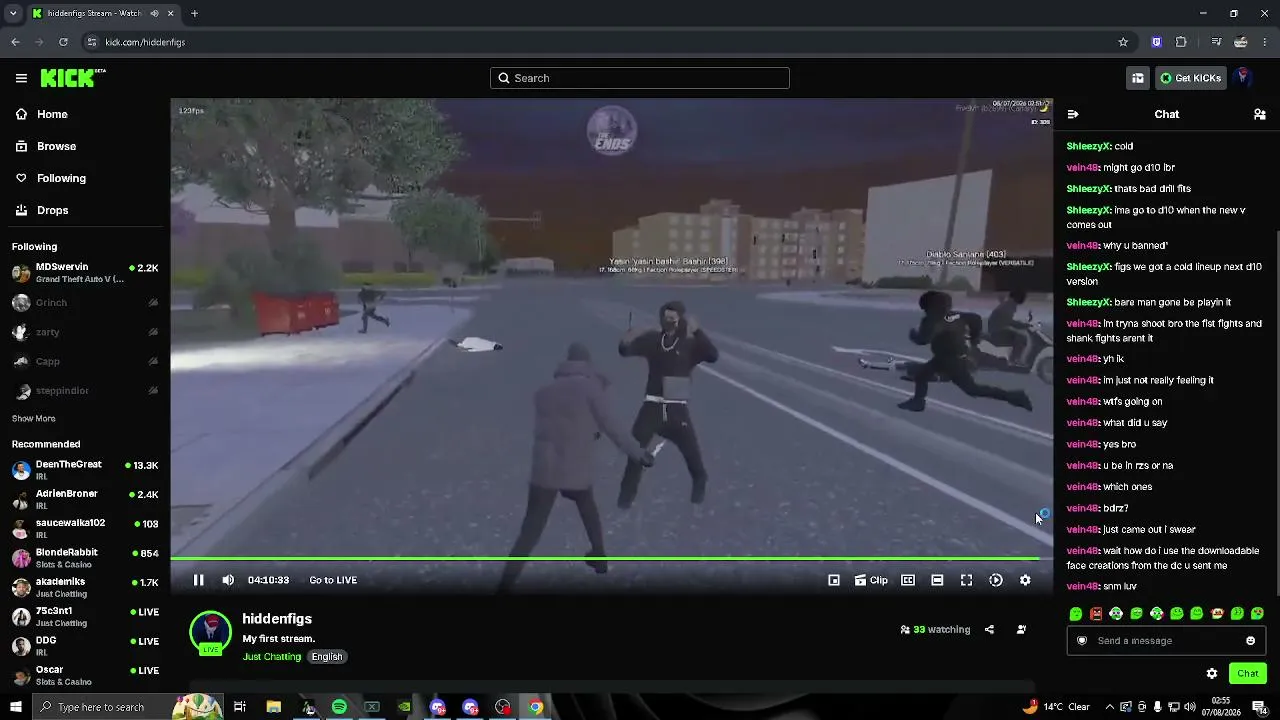
Task: Click the Get KICKs button
Action: [x=1191, y=78]
